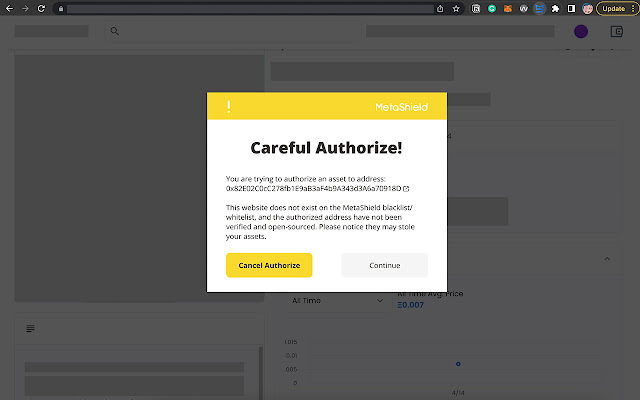The image size is (640, 400).
Task: Click the Cancel Authorize button
Action: (269, 265)
